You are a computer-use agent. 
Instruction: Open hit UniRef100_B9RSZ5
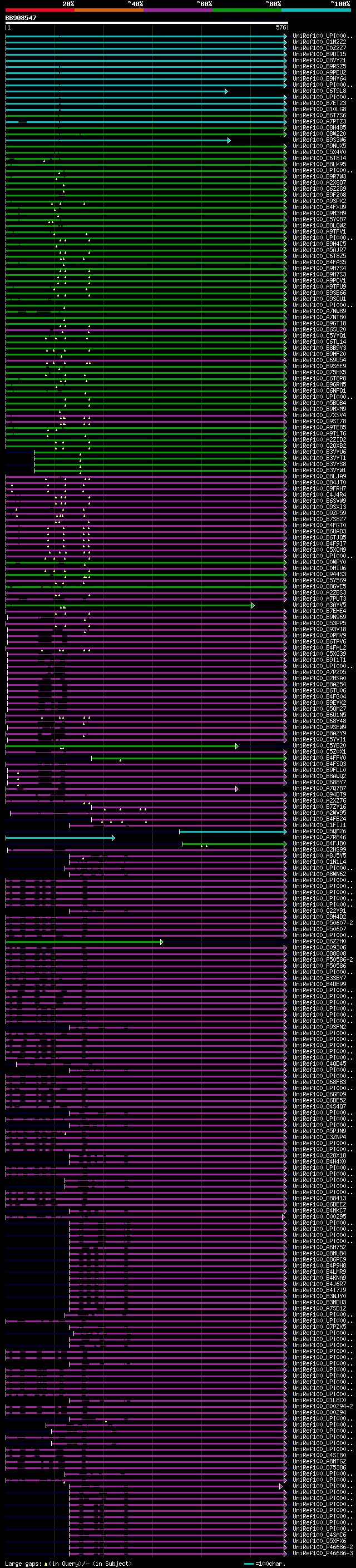tap(319, 66)
